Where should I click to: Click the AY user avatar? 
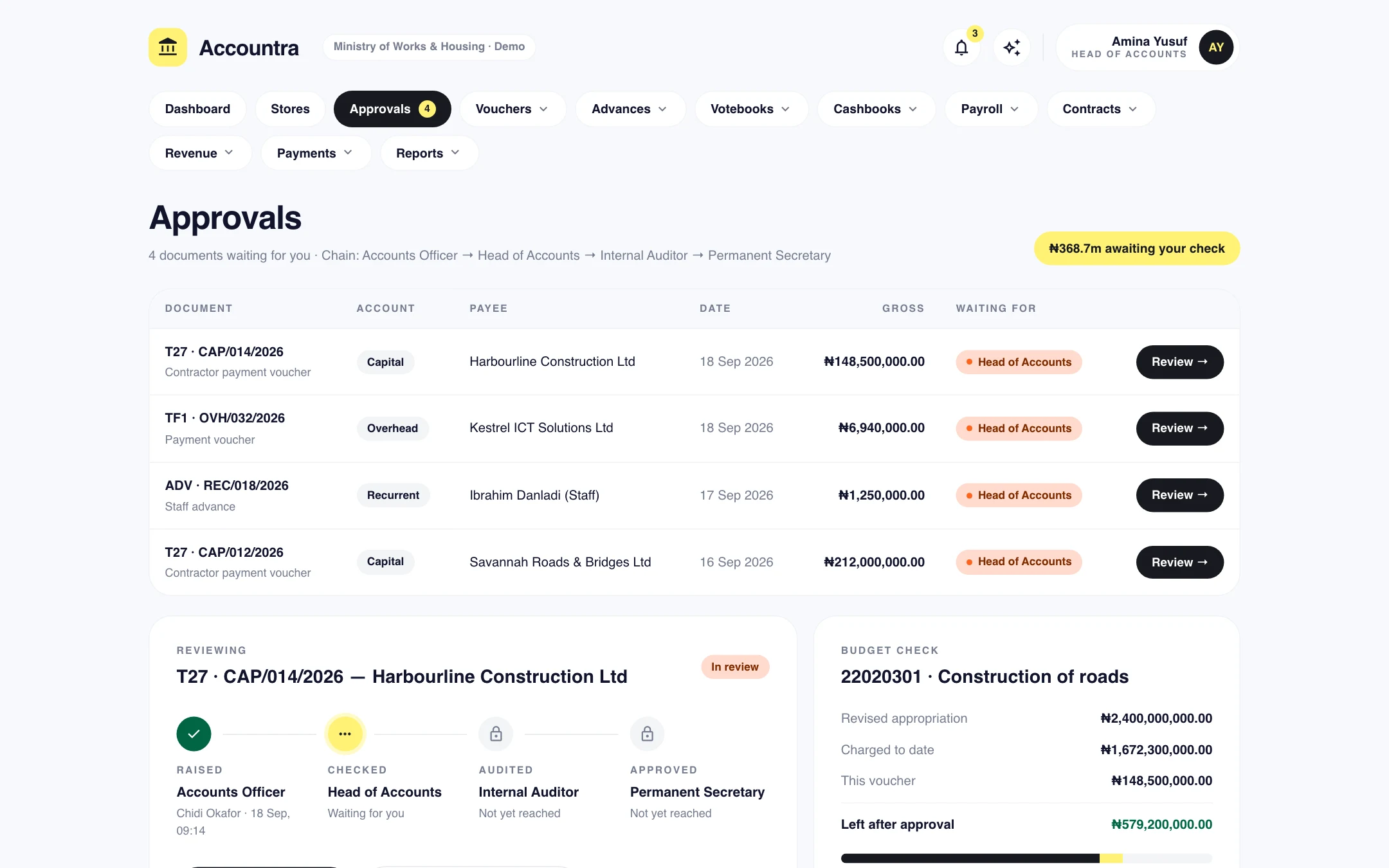1216,47
